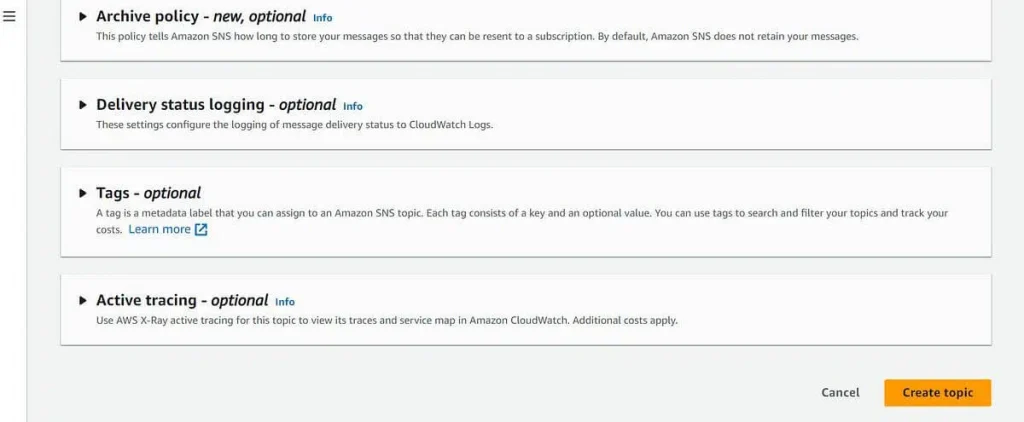1024x422 pixels.
Task: Click the Cancel button
Action: tap(840, 393)
